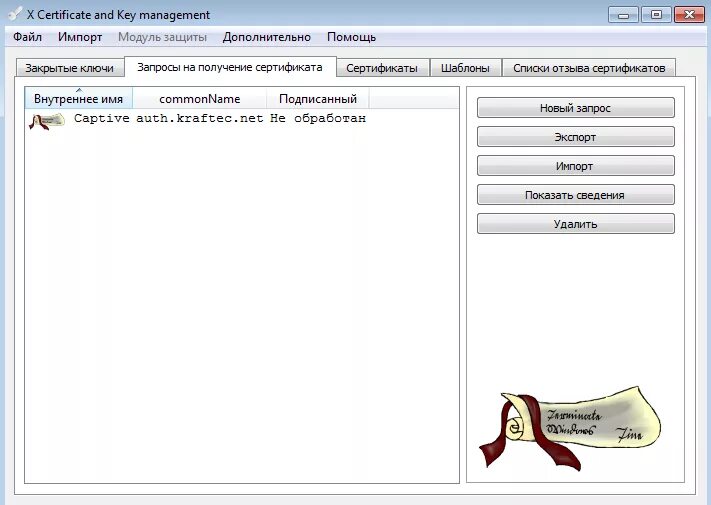Select the Запросы на получение сертификата tab
This screenshot has height=505, width=711.
tap(230, 67)
